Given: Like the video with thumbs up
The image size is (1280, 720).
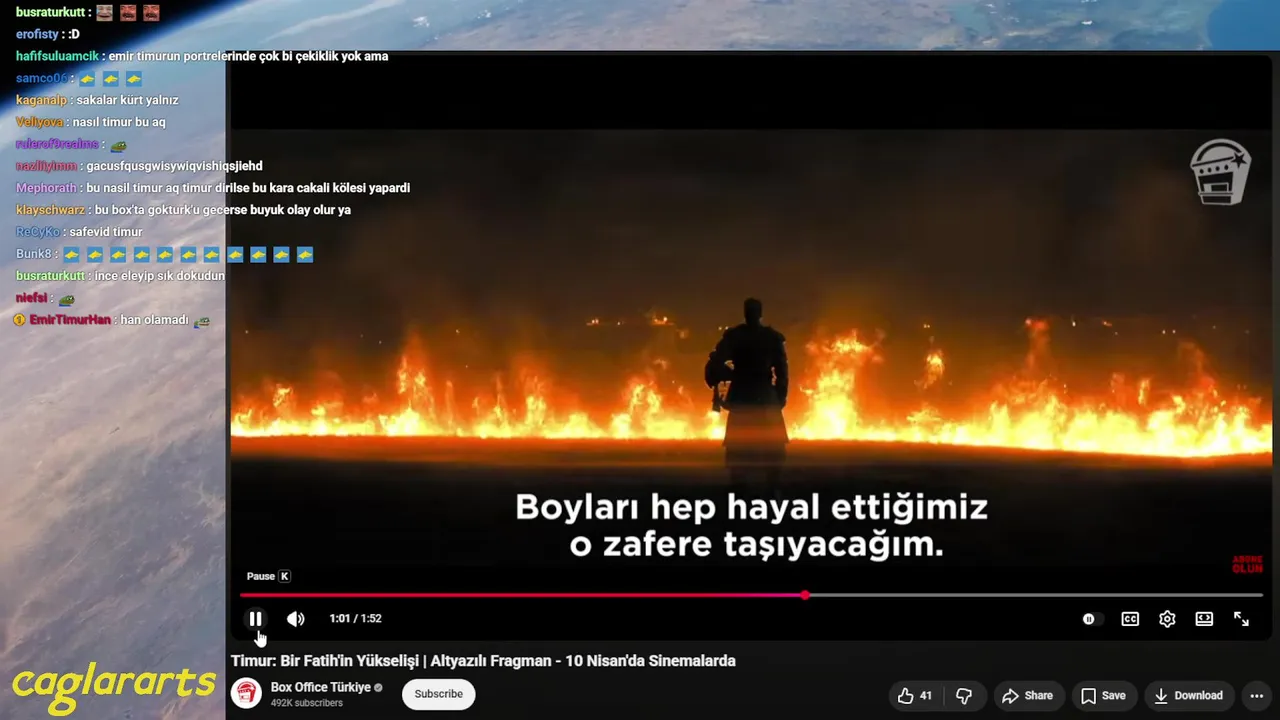Looking at the screenshot, I should [x=915, y=696].
